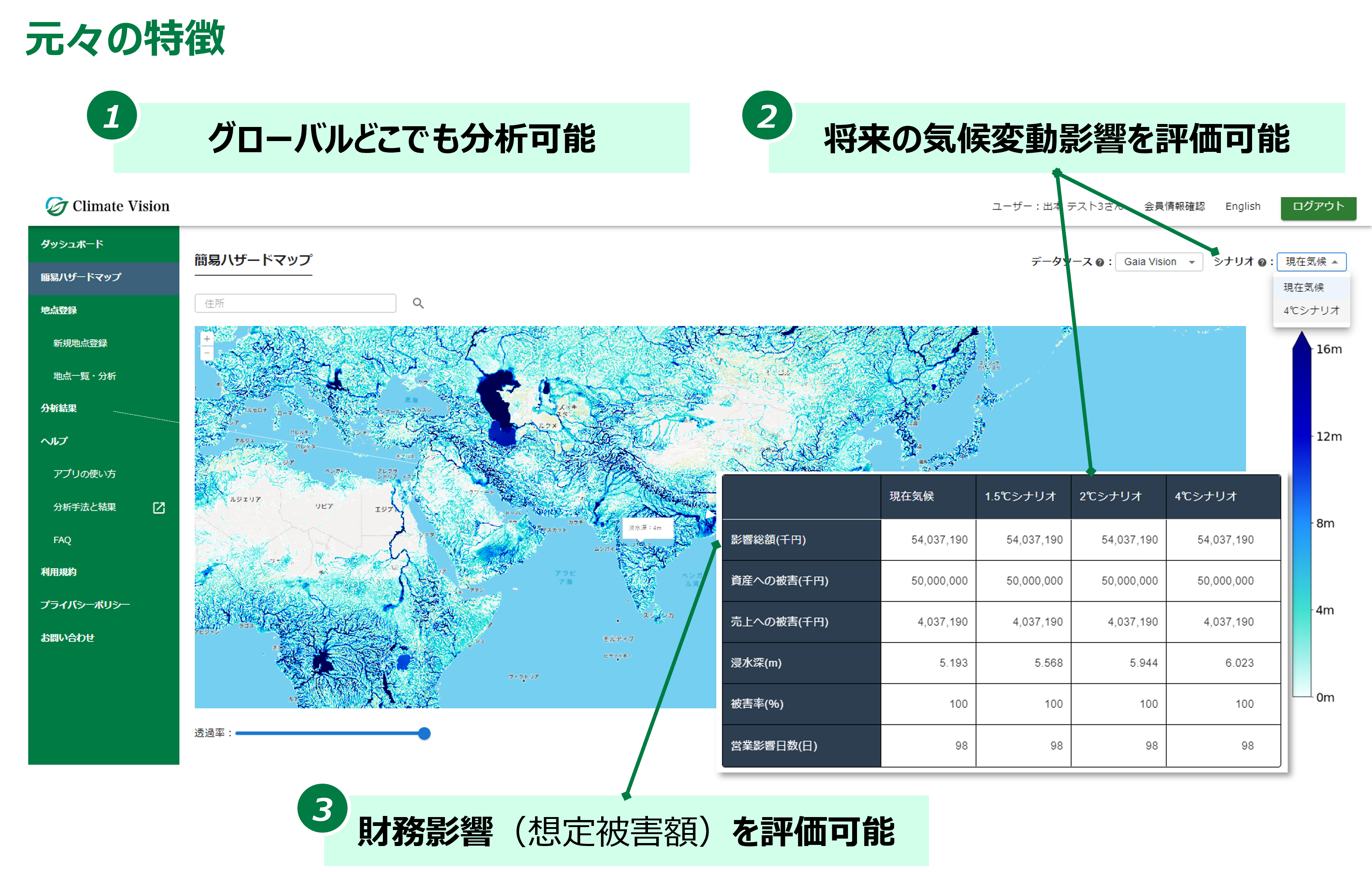Open ダッシュボード in the sidebar
This screenshot has height=872, width=1372.
[72, 244]
